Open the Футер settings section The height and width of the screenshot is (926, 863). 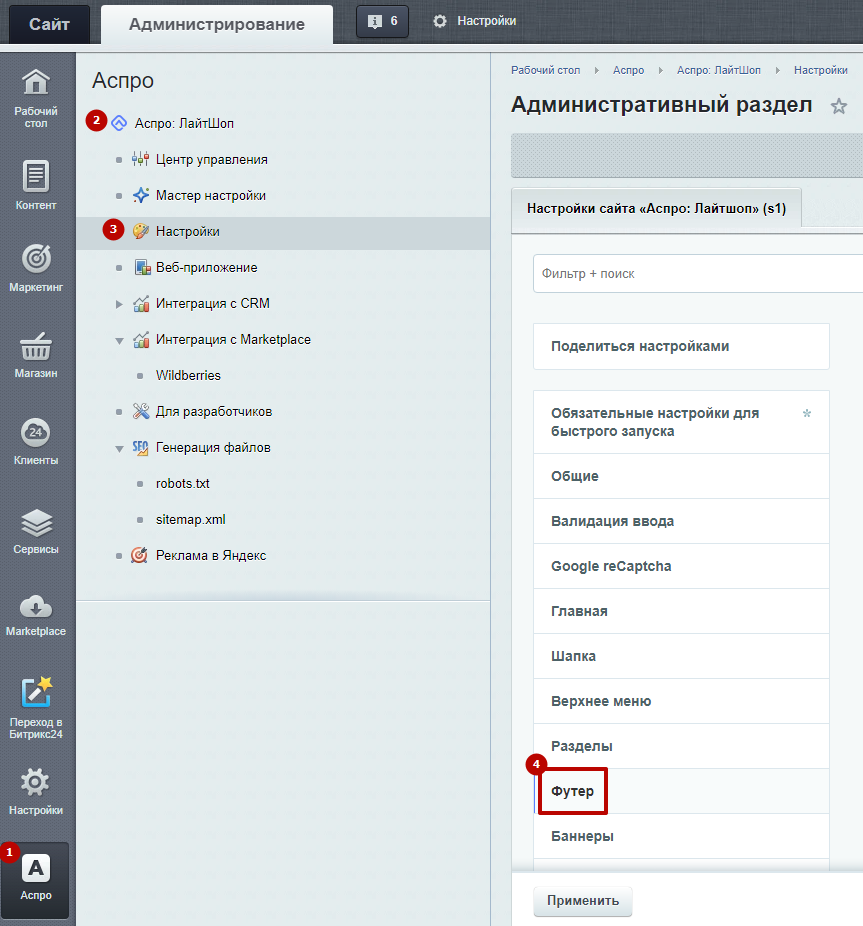pos(681,791)
